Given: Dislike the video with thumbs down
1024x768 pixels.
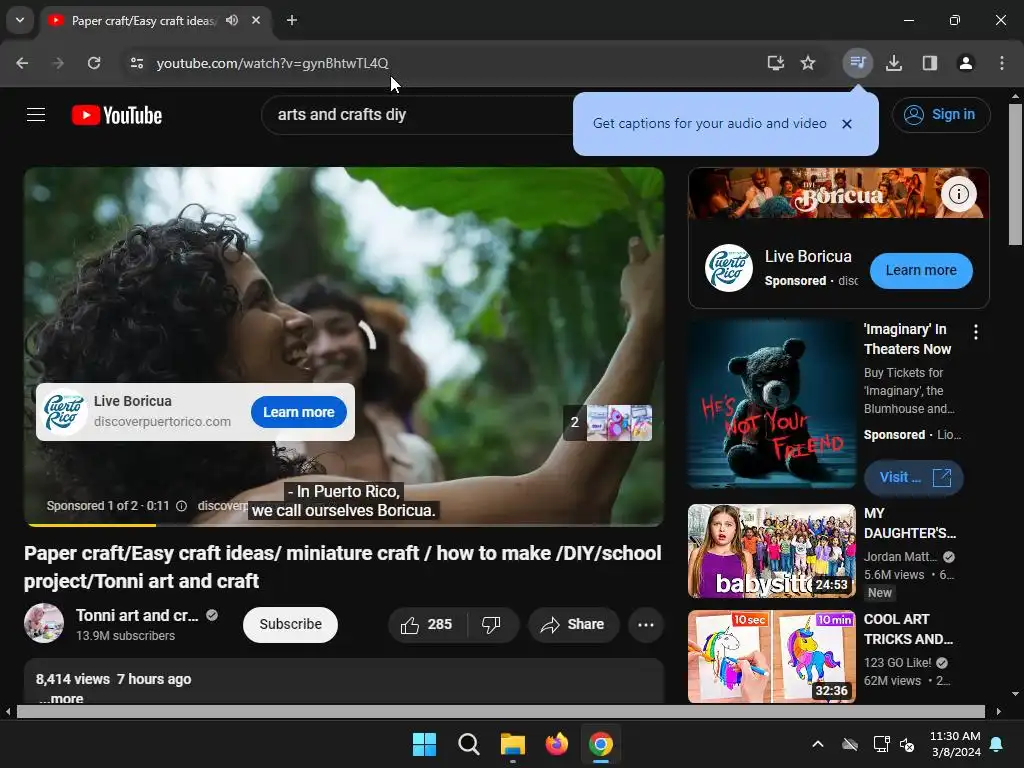Looking at the screenshot, I should point(492,625).
